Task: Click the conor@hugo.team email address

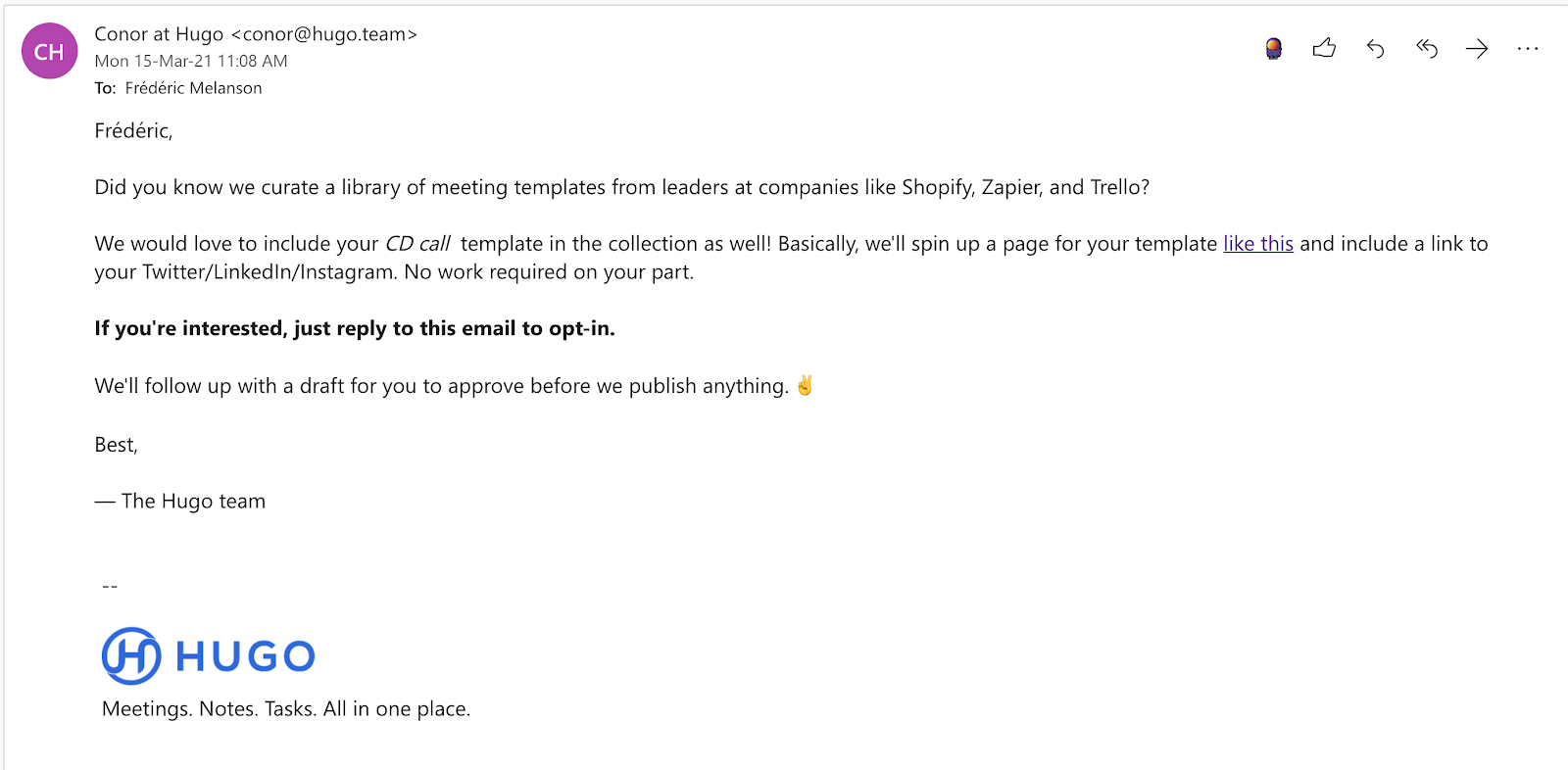Action: tap(324, 34)
